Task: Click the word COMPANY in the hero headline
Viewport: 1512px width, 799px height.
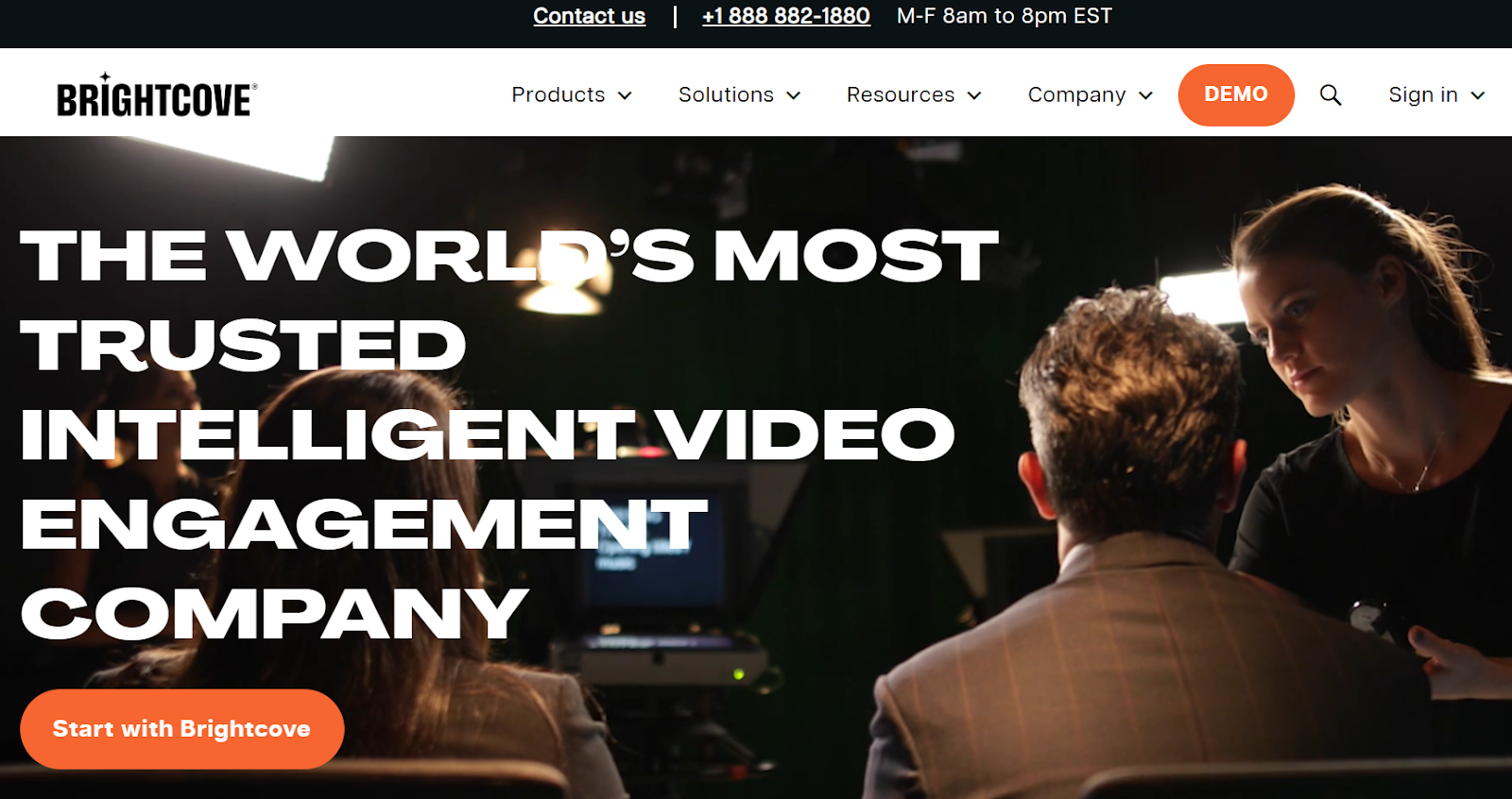Action: [x=274, y=614]
